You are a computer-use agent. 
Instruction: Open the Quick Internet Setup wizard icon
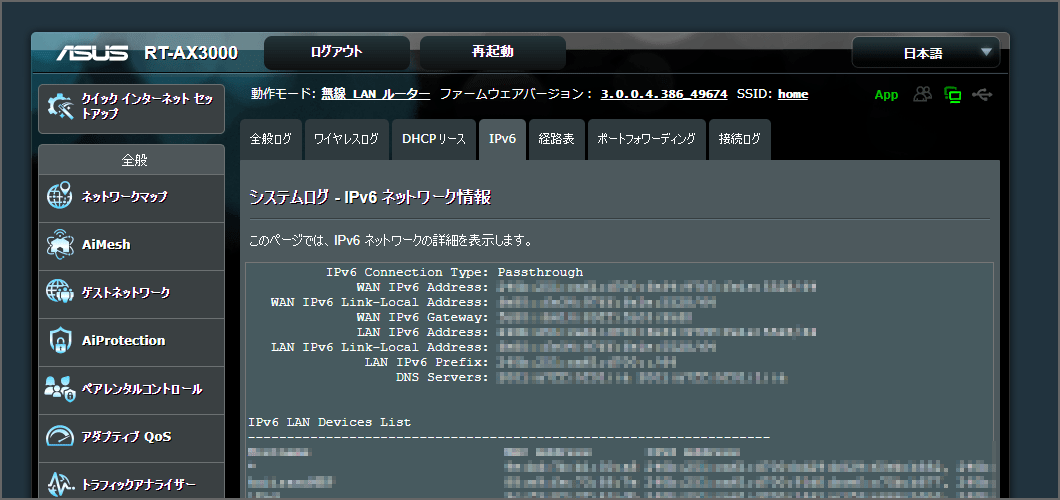click(59, 106)
